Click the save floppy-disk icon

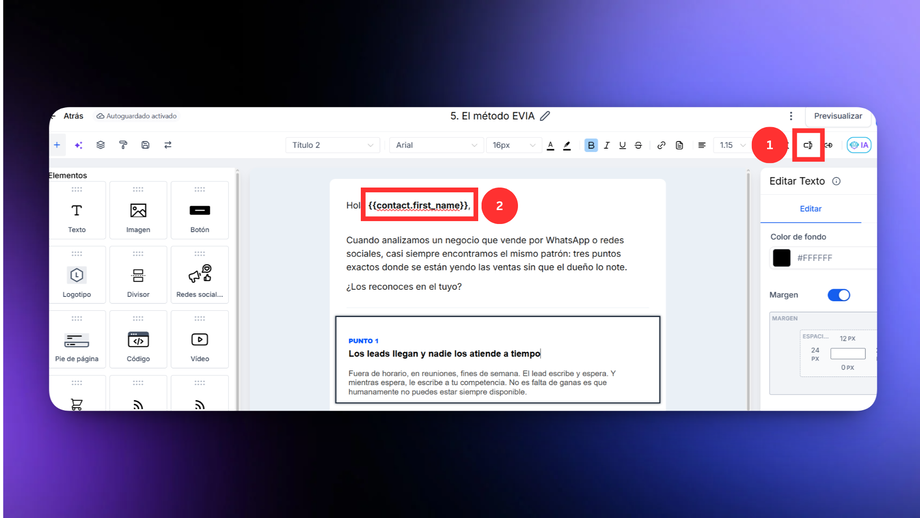coord(146,145)
